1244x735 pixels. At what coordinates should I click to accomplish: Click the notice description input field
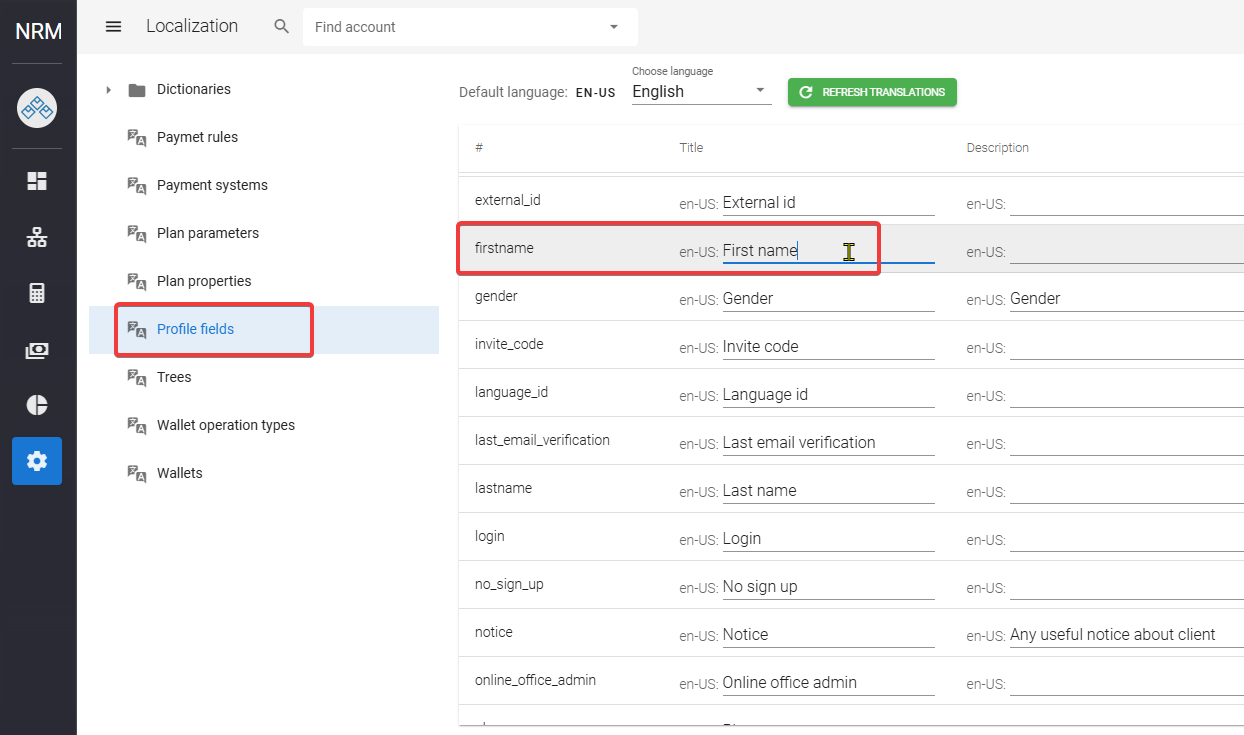[x=1125, y=635]
